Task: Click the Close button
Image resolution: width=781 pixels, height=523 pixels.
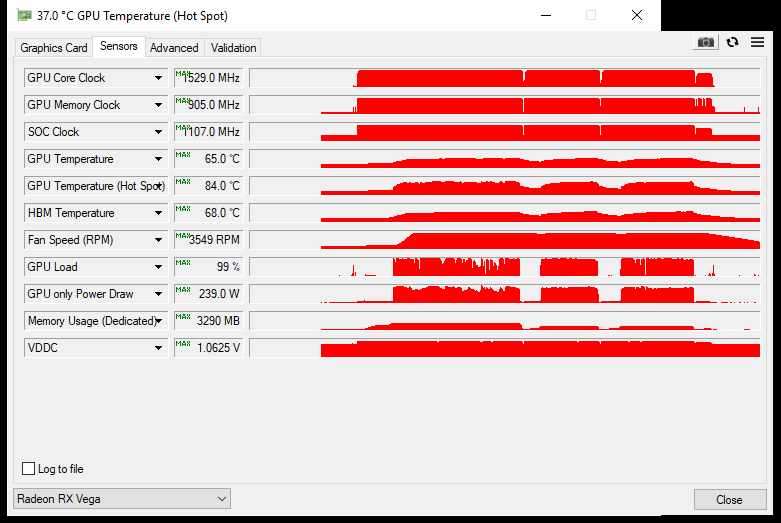Action: pos(730,500)
